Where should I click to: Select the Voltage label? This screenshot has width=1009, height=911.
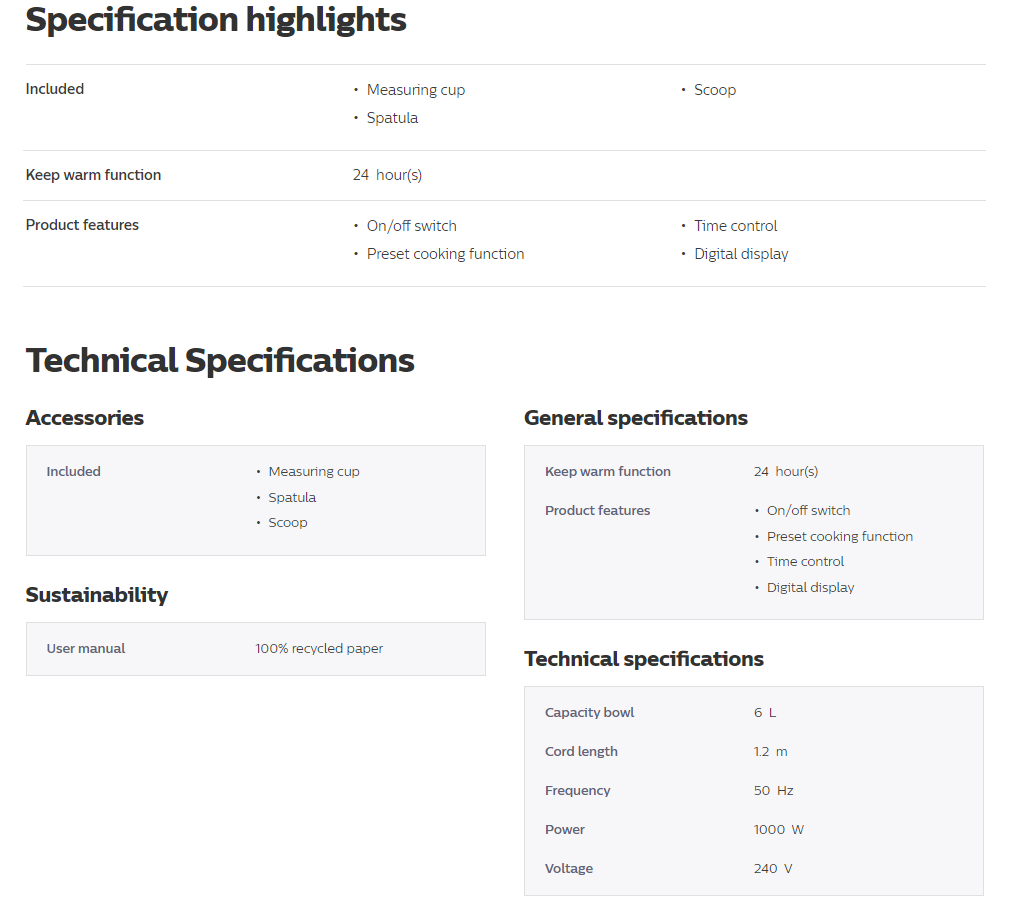(x=569, y=869)
